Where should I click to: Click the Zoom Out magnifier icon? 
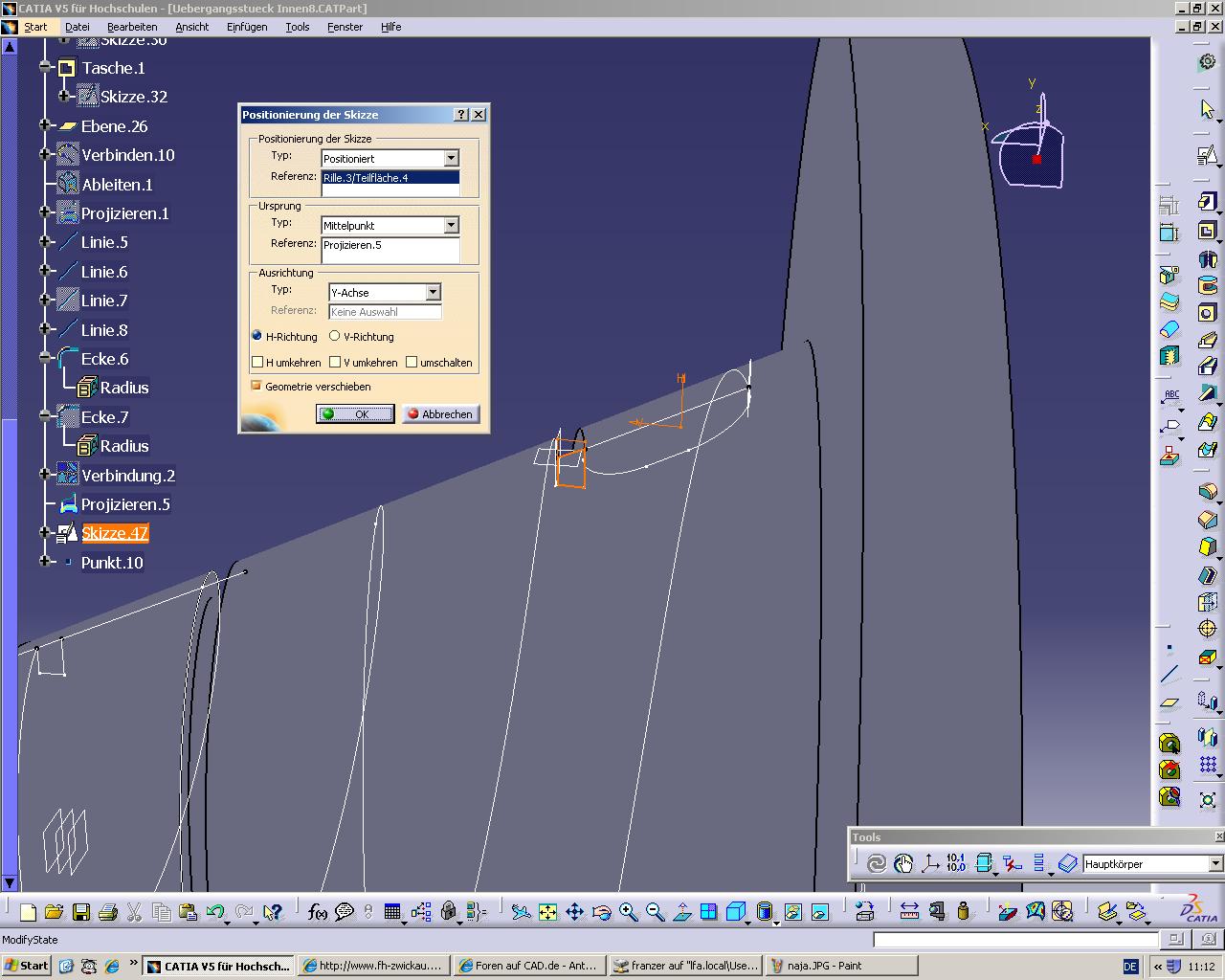point(655,912)
